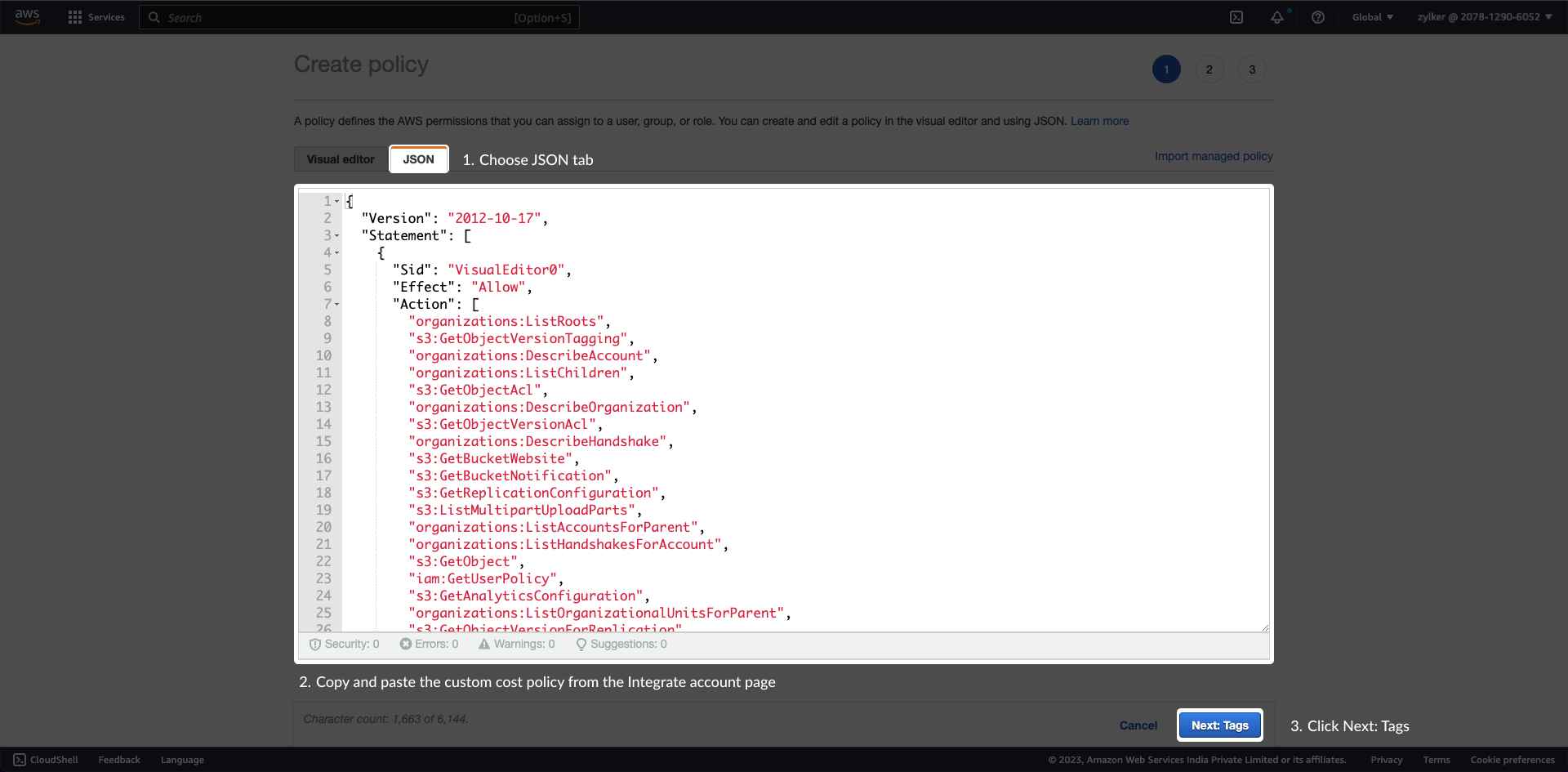Launch CloudShell from the top navigation bar
The width and height of the screenshot is (1568, 772).
(1237, 17)
